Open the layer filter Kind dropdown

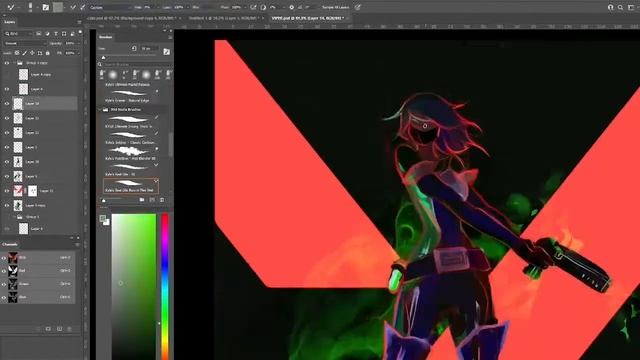[18, 34]
